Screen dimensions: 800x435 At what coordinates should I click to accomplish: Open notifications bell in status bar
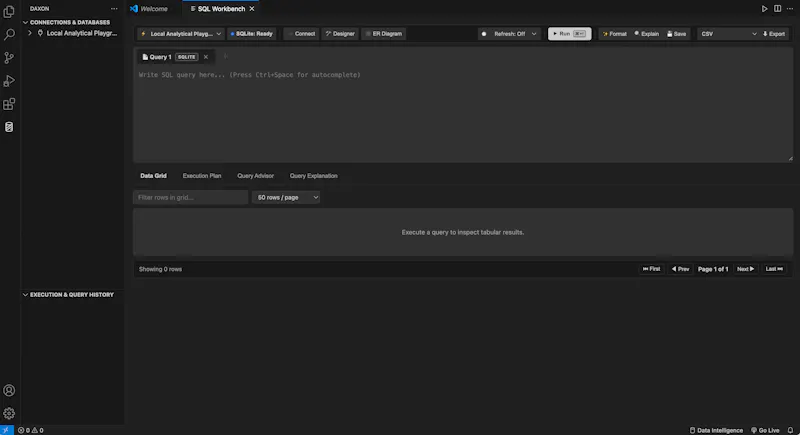(790, 430)
